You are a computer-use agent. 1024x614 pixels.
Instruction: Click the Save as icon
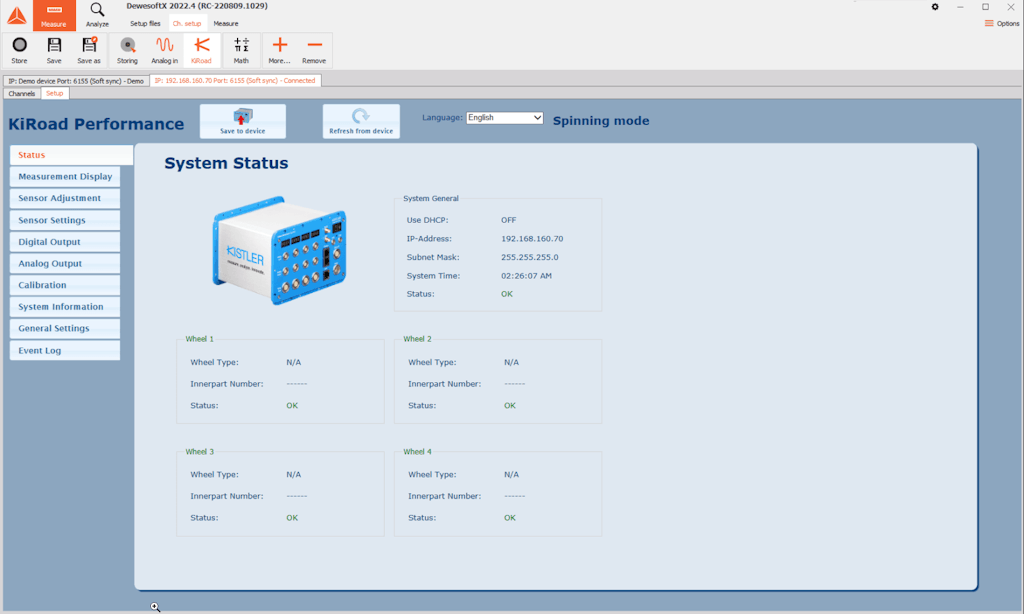pos(89,50)
